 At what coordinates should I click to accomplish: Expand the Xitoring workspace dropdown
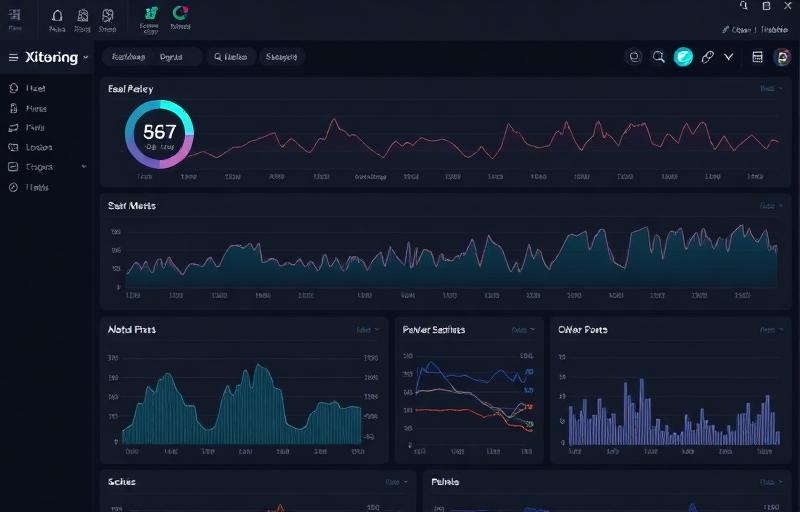point(86,58)
